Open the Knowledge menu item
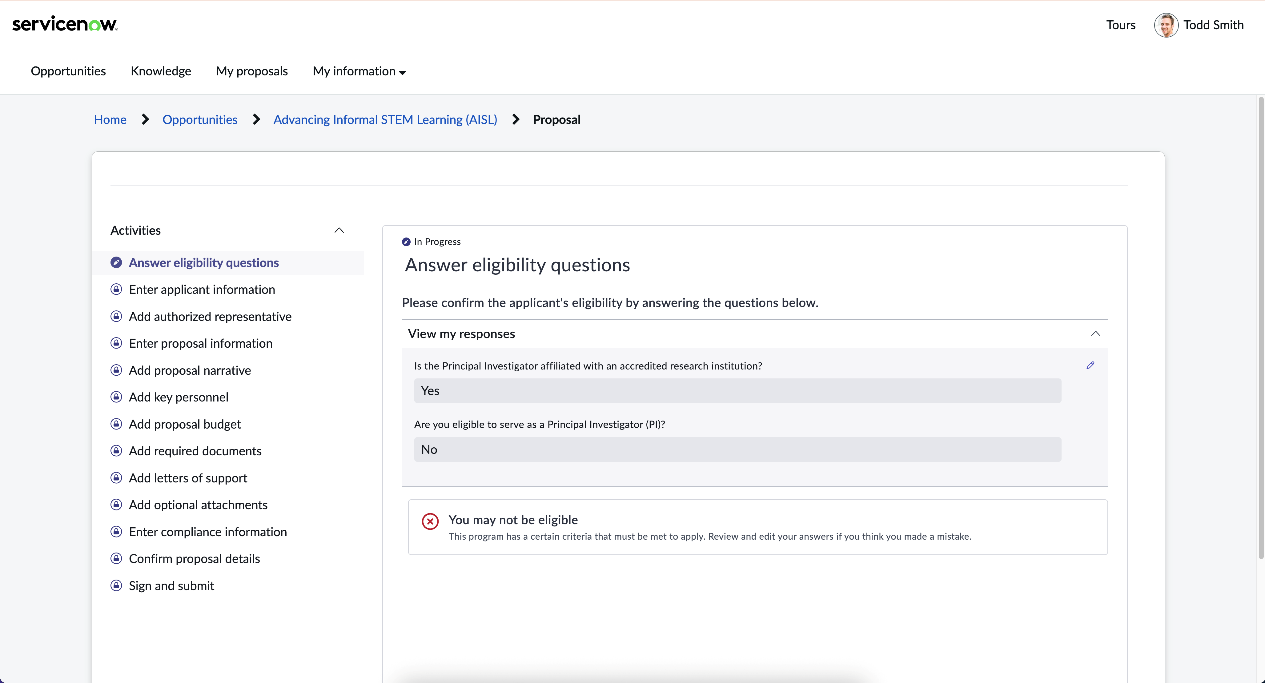Image resolution: width=1265 pixels, height=687 pixels. [161, 71]
